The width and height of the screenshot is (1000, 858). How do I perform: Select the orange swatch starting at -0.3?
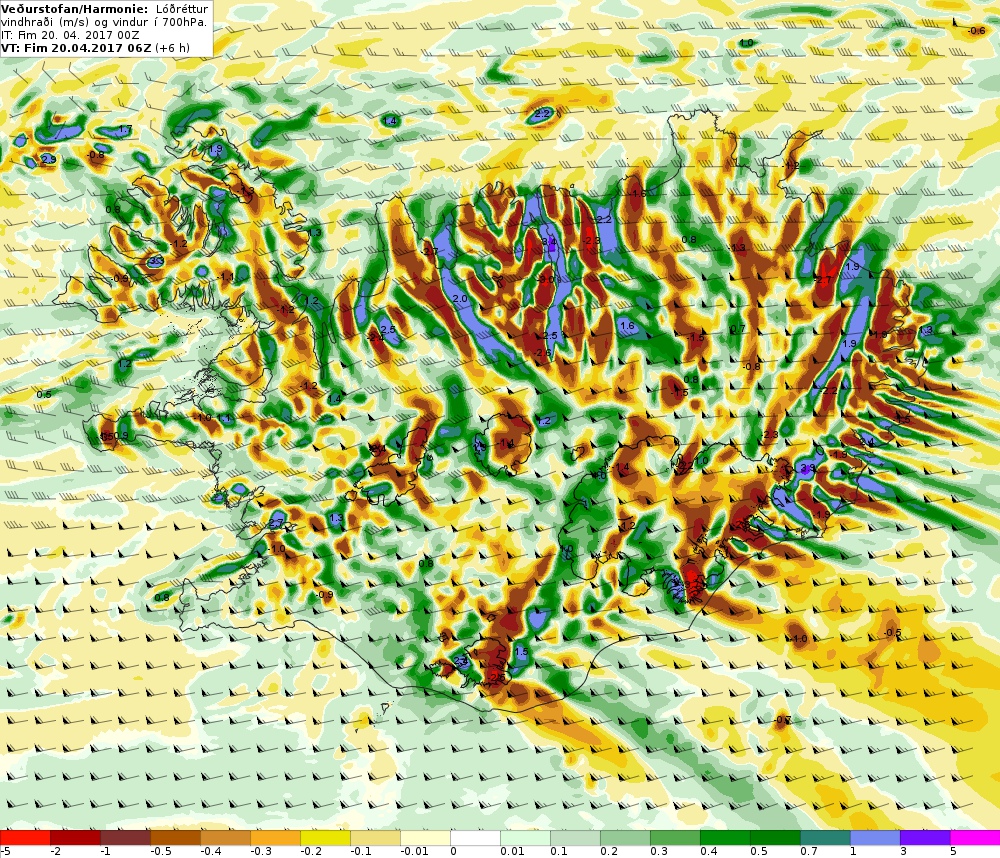[x=275, y=838]
